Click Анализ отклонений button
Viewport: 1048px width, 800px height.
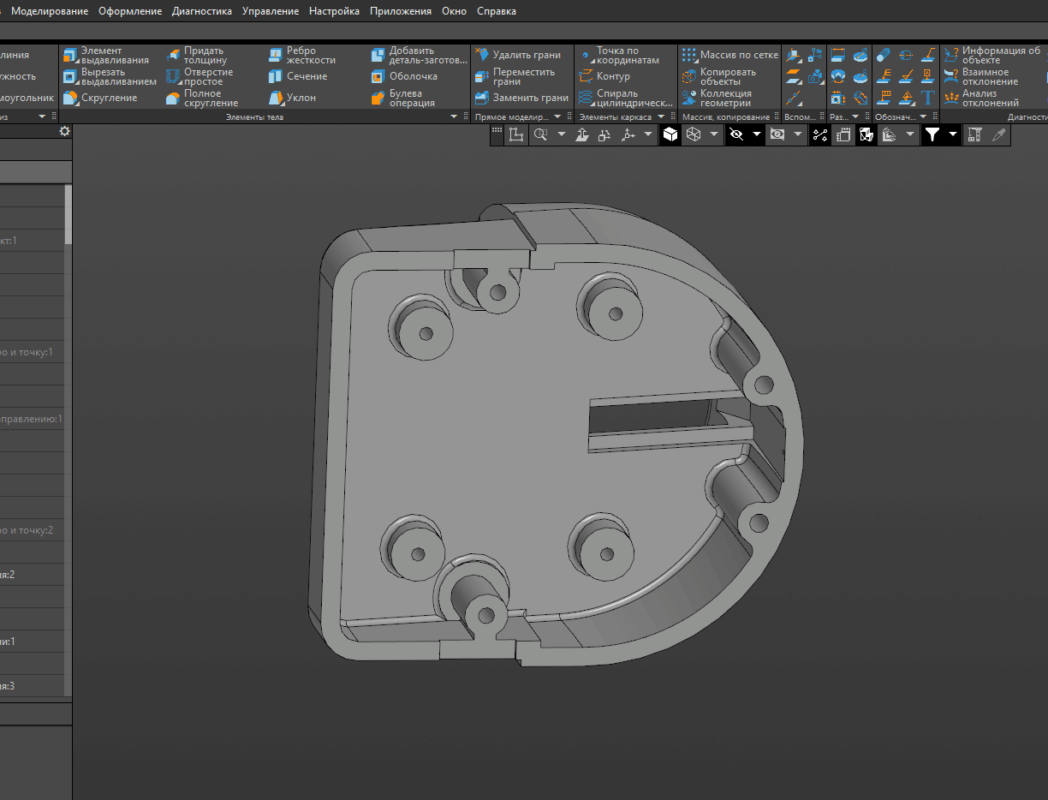[x=982, y=98]
